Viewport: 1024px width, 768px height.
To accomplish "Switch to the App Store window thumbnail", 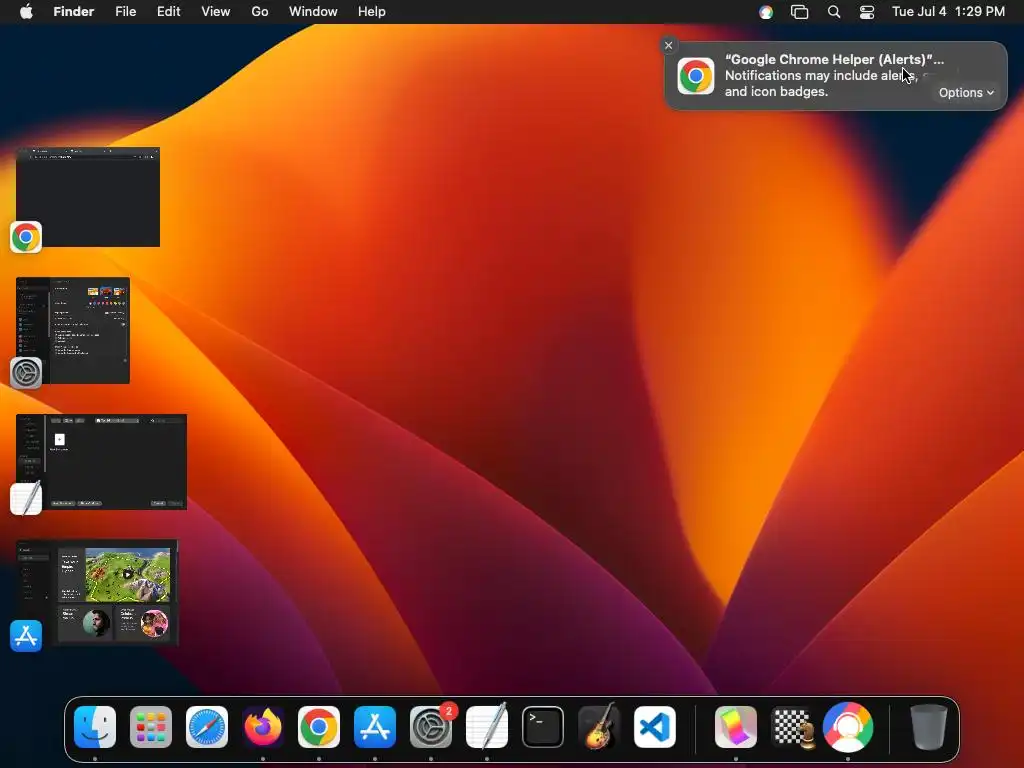I will point(97,592).
